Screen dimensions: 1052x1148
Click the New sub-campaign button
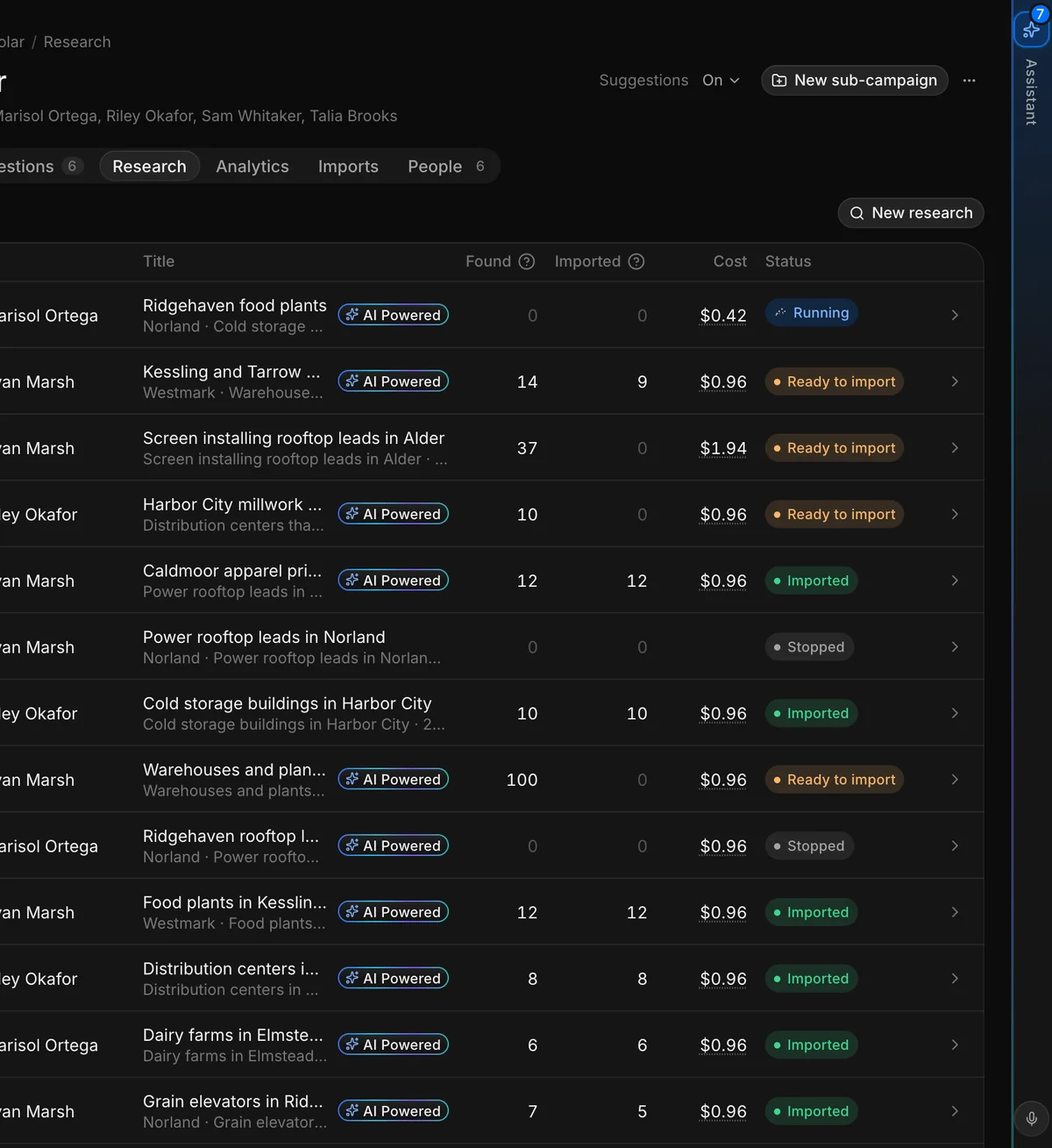point(855,80)
